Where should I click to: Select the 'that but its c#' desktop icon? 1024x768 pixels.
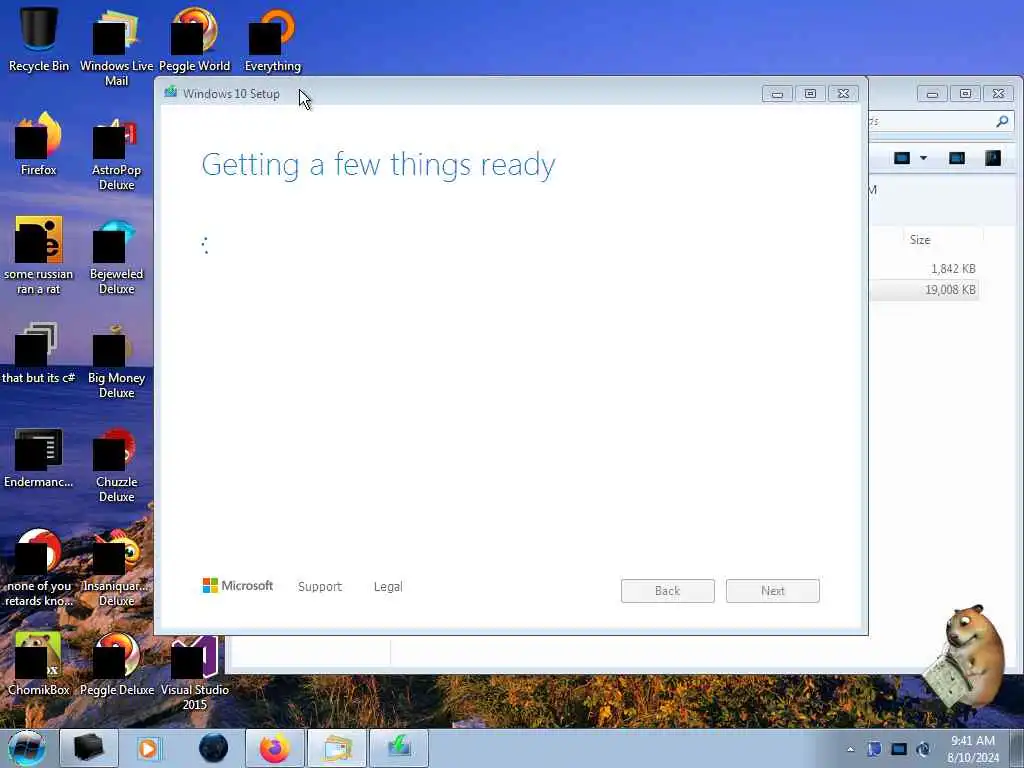[39, 353]
